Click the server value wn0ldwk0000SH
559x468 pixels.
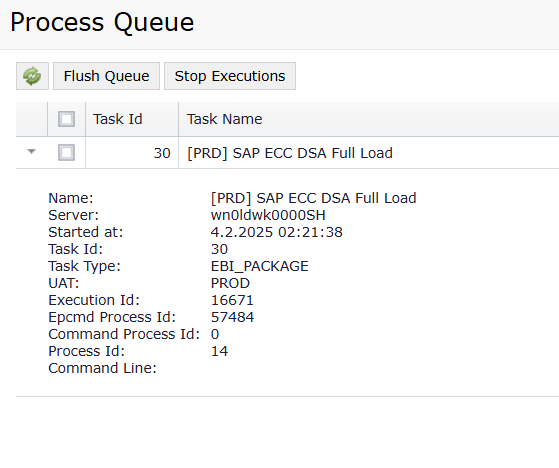(x=268, y=215)
